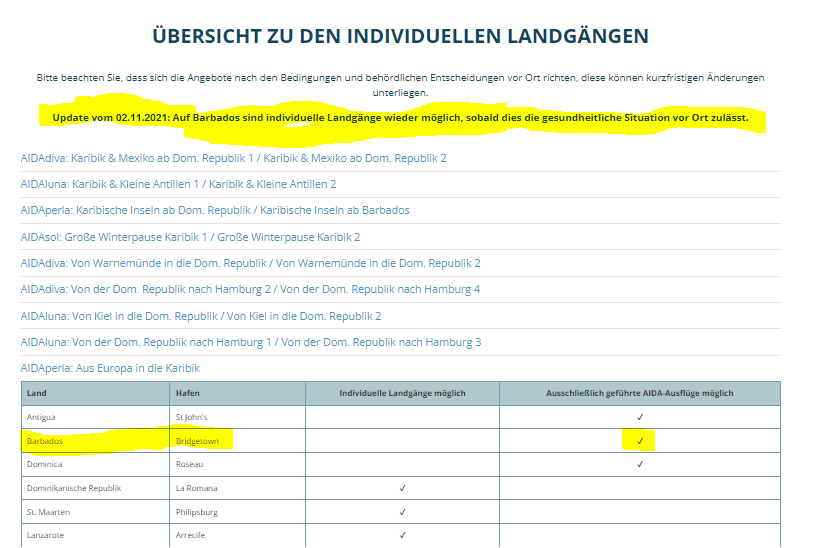
Task: Open AIDAperla Karibische Inseln accordion
Action: click(x=215, y=210)
